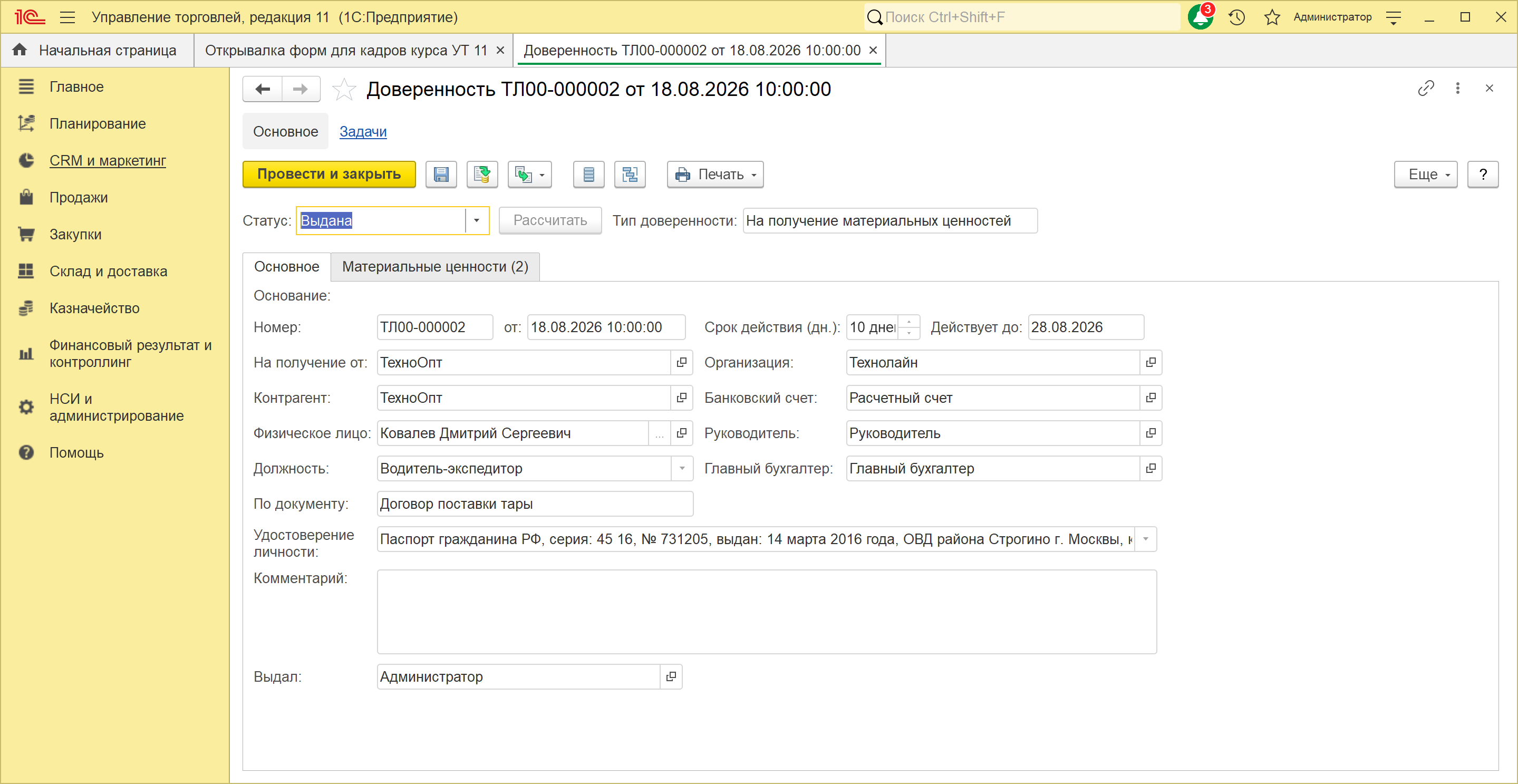Image resolution: width=1518 pixels, height=784 pixels.
Task: Open Организация Технолайн record icon
Action: point(1150,362)
